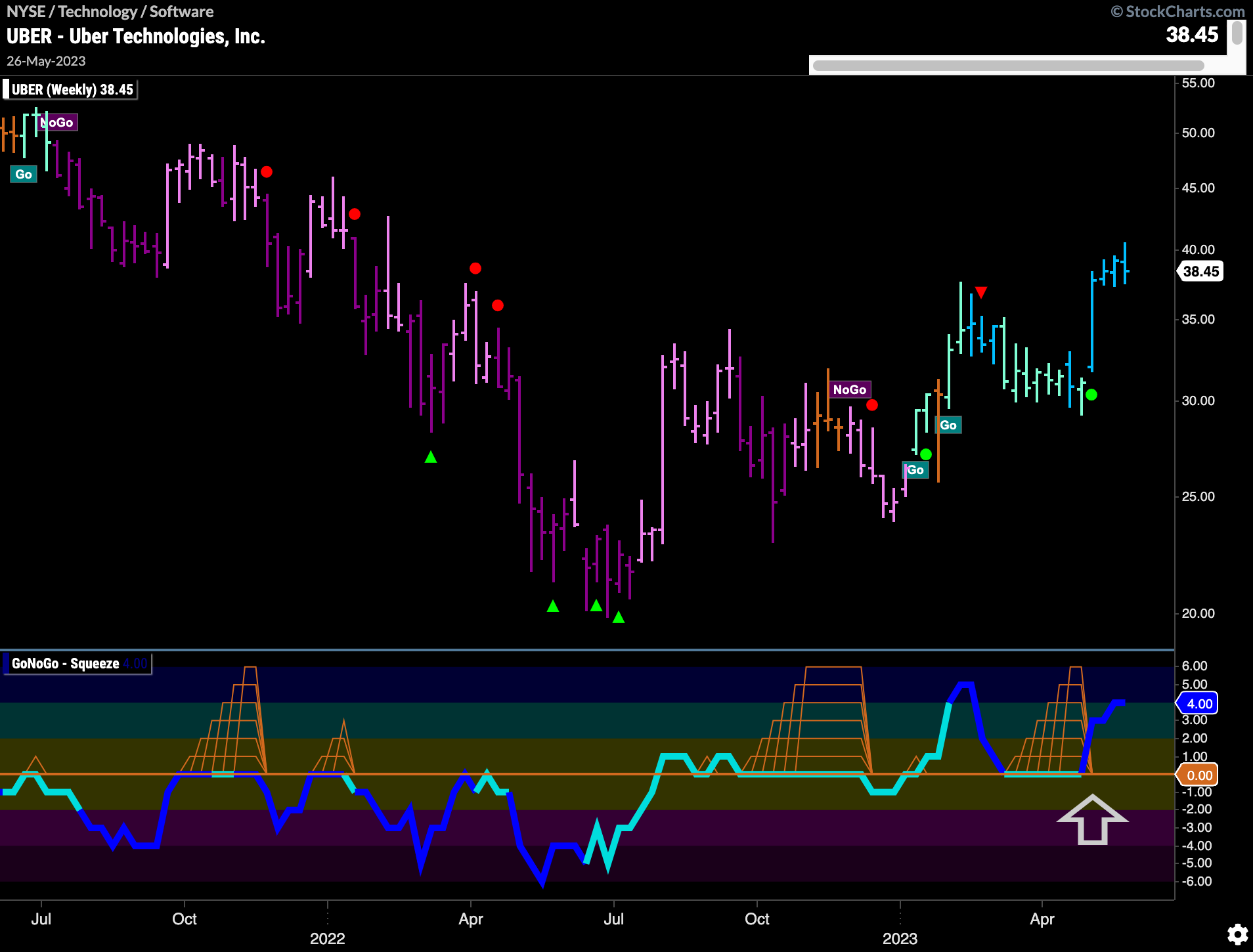The height and width of the screenshot is (952, 1253).
Task: Click the Go tag near July 2021
Action: click(x=24, y=174)
